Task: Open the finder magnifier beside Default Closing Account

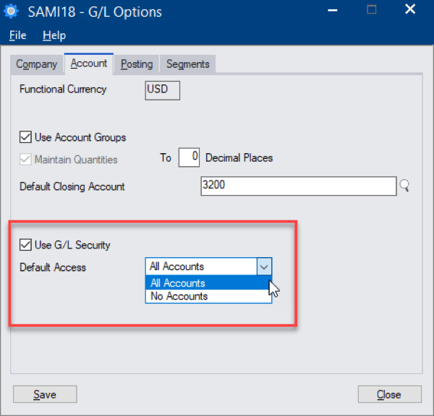Action: (404, 186)
